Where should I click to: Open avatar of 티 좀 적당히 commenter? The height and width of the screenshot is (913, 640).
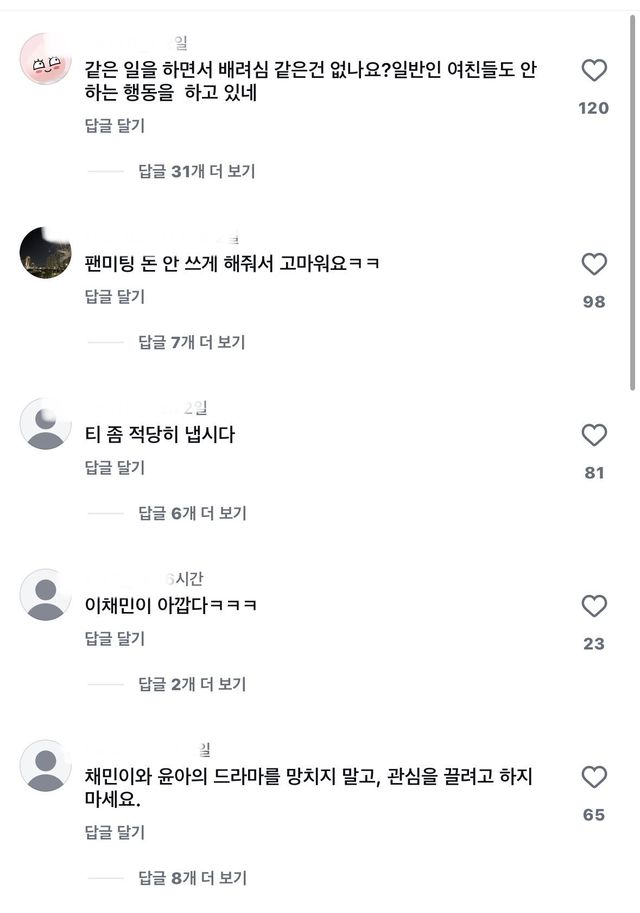click(x=45, y=424)
